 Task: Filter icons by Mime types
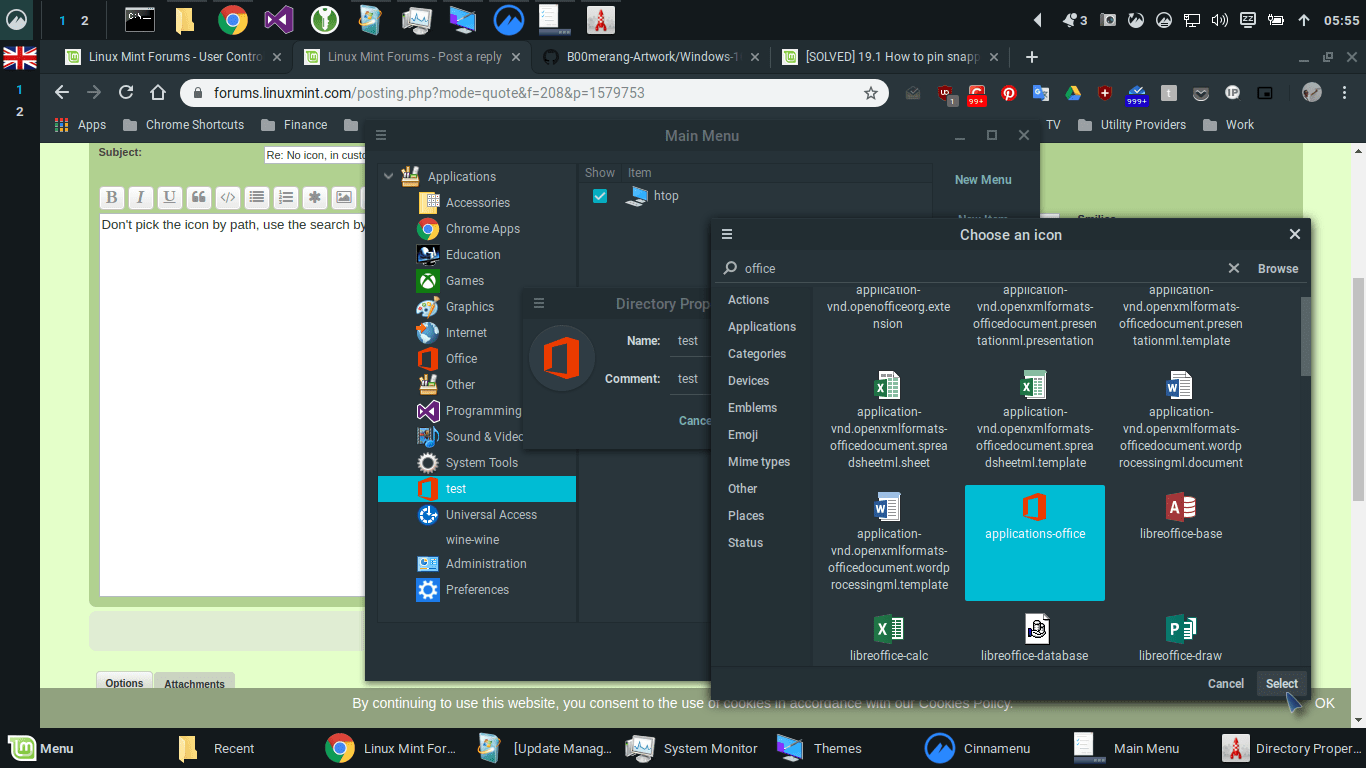[759, 462]
